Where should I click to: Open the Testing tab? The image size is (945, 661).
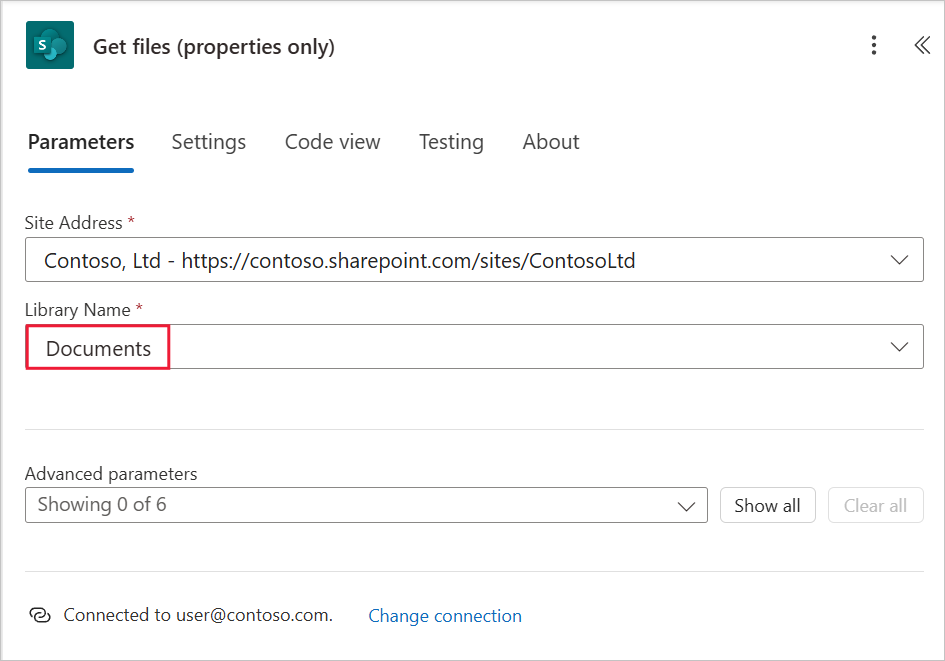(451, 142)
